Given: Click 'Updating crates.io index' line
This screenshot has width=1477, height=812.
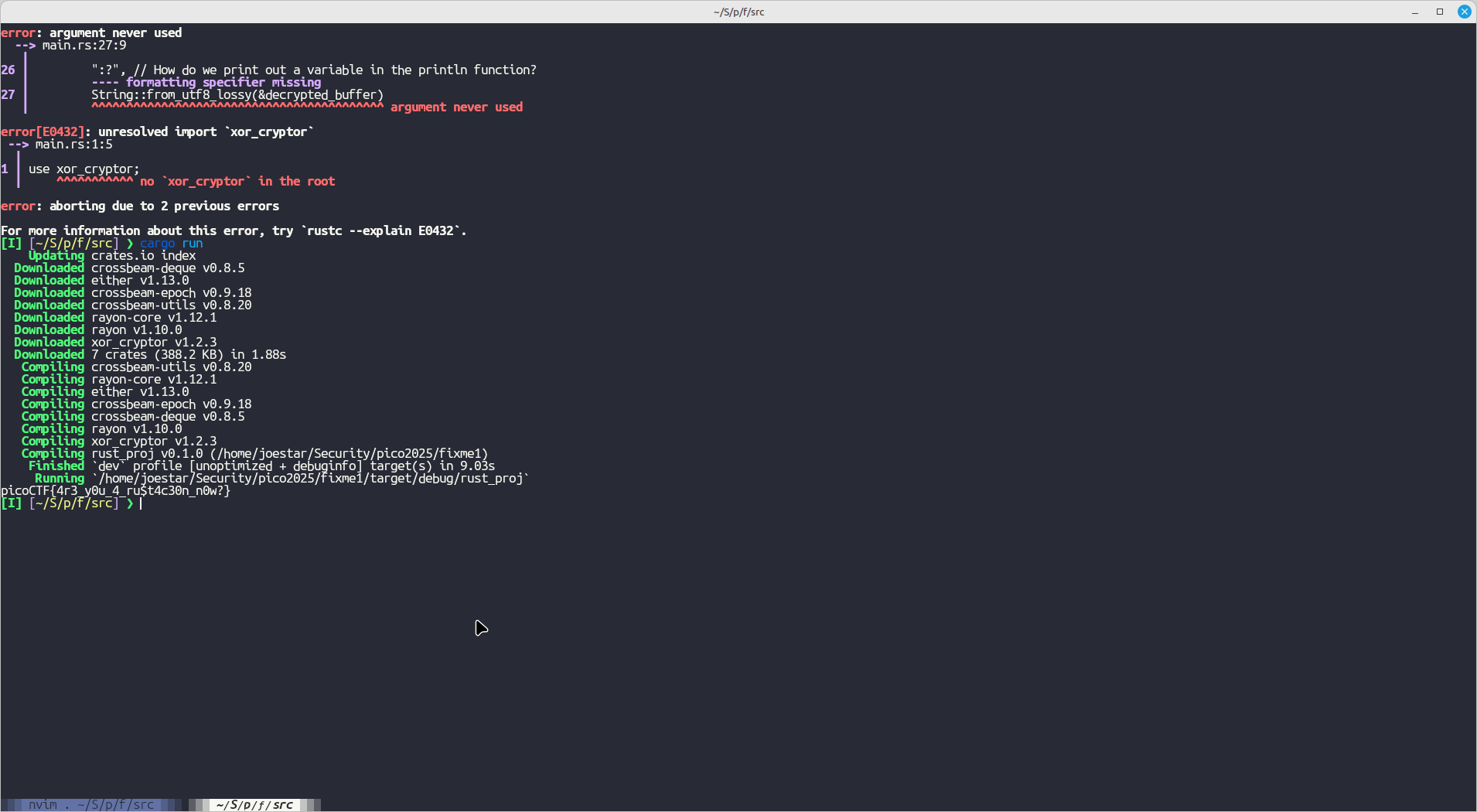Looking at the screenshot, I should pos(112,256).
